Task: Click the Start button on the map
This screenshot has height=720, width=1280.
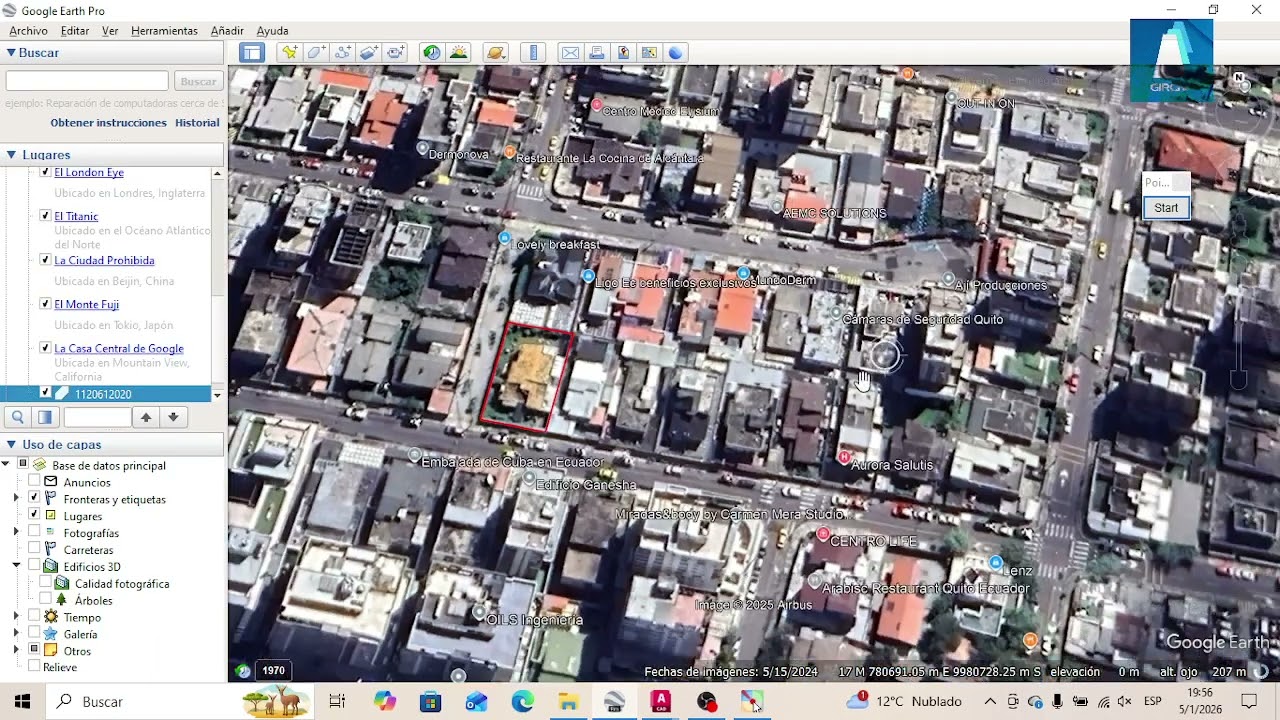Action: [x=1166, y=208]
